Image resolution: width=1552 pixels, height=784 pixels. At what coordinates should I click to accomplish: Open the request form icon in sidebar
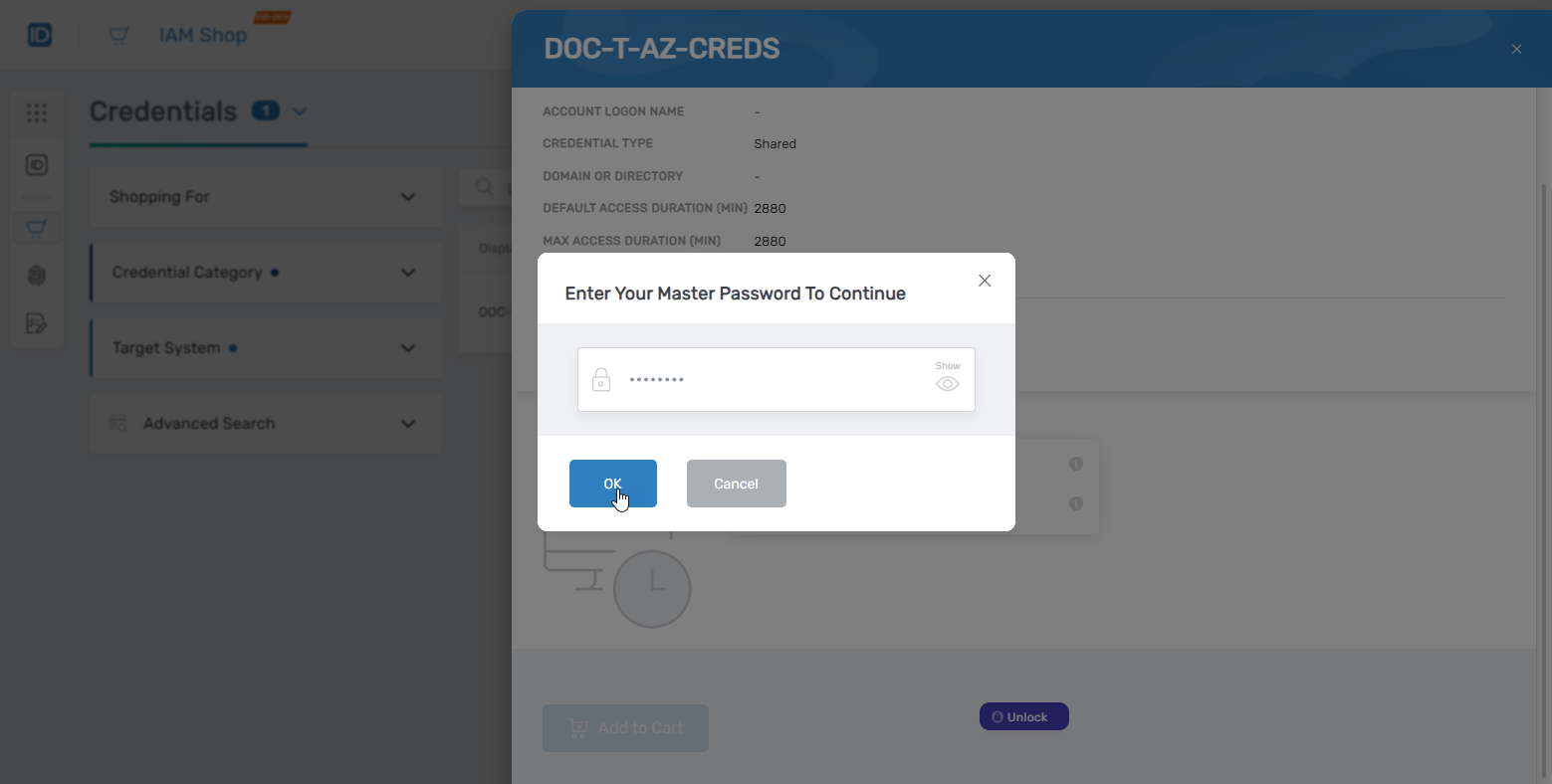(x=37, y=324)
